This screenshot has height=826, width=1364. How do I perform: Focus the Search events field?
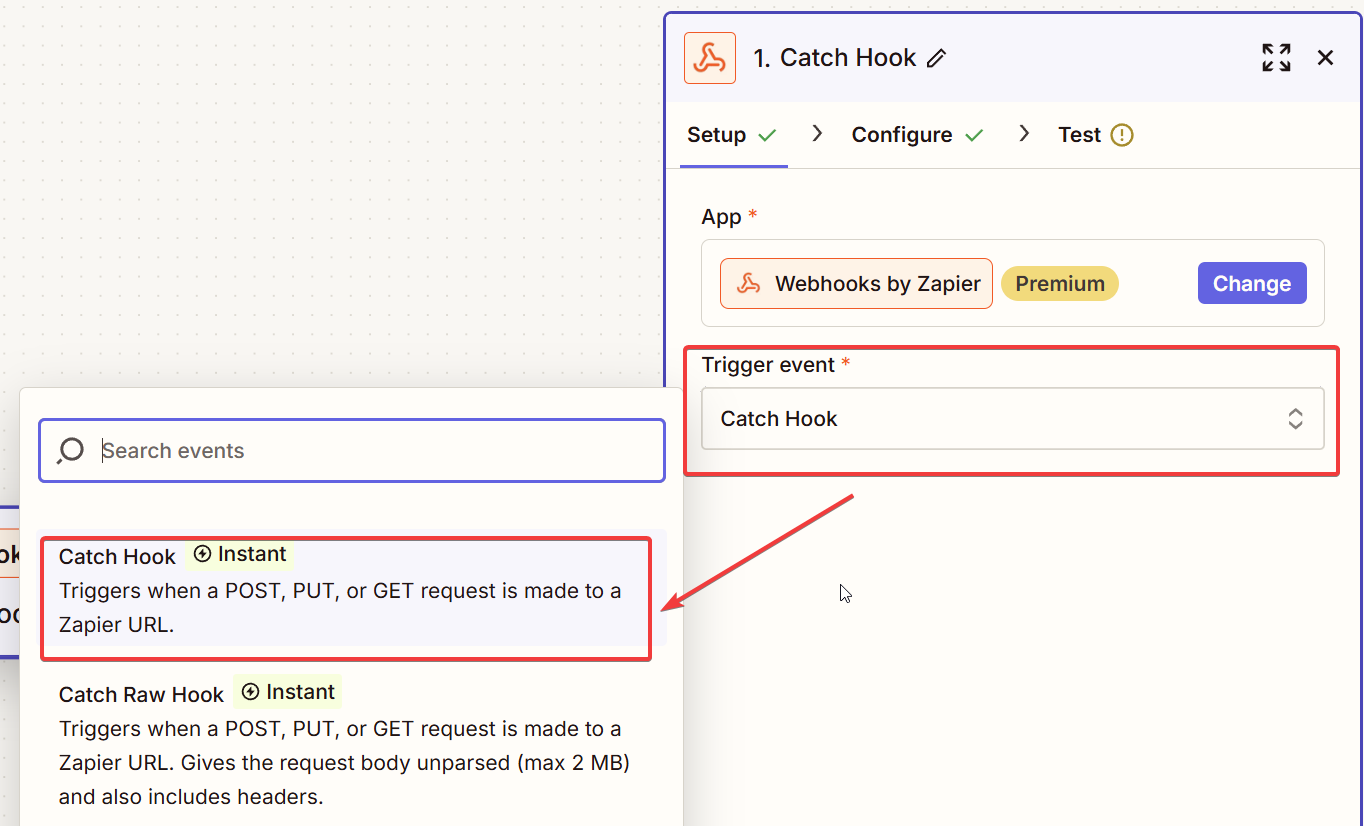click(x=352, y=451)
